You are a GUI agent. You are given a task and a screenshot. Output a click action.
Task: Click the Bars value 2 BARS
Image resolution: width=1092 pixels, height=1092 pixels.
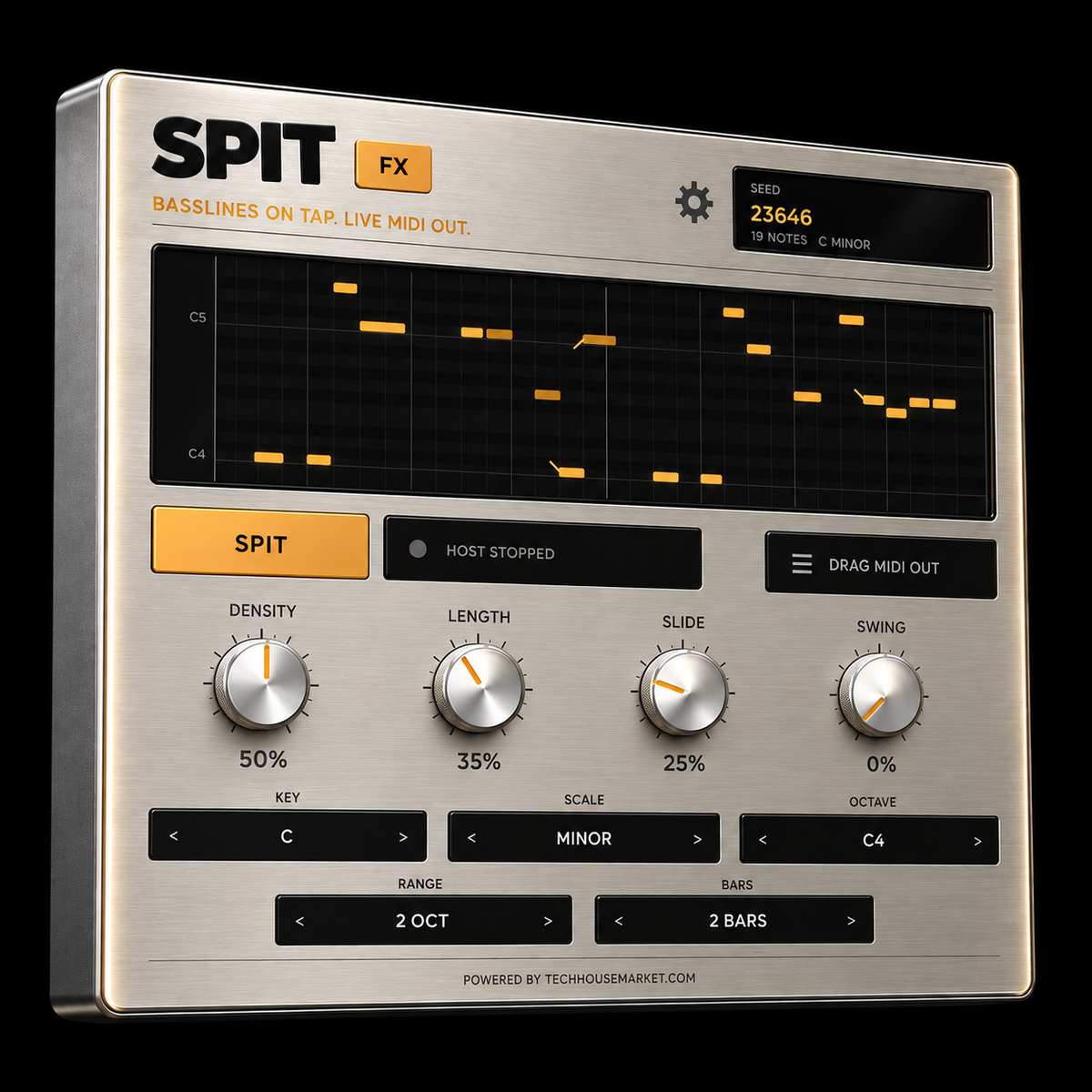coord(738,921)
